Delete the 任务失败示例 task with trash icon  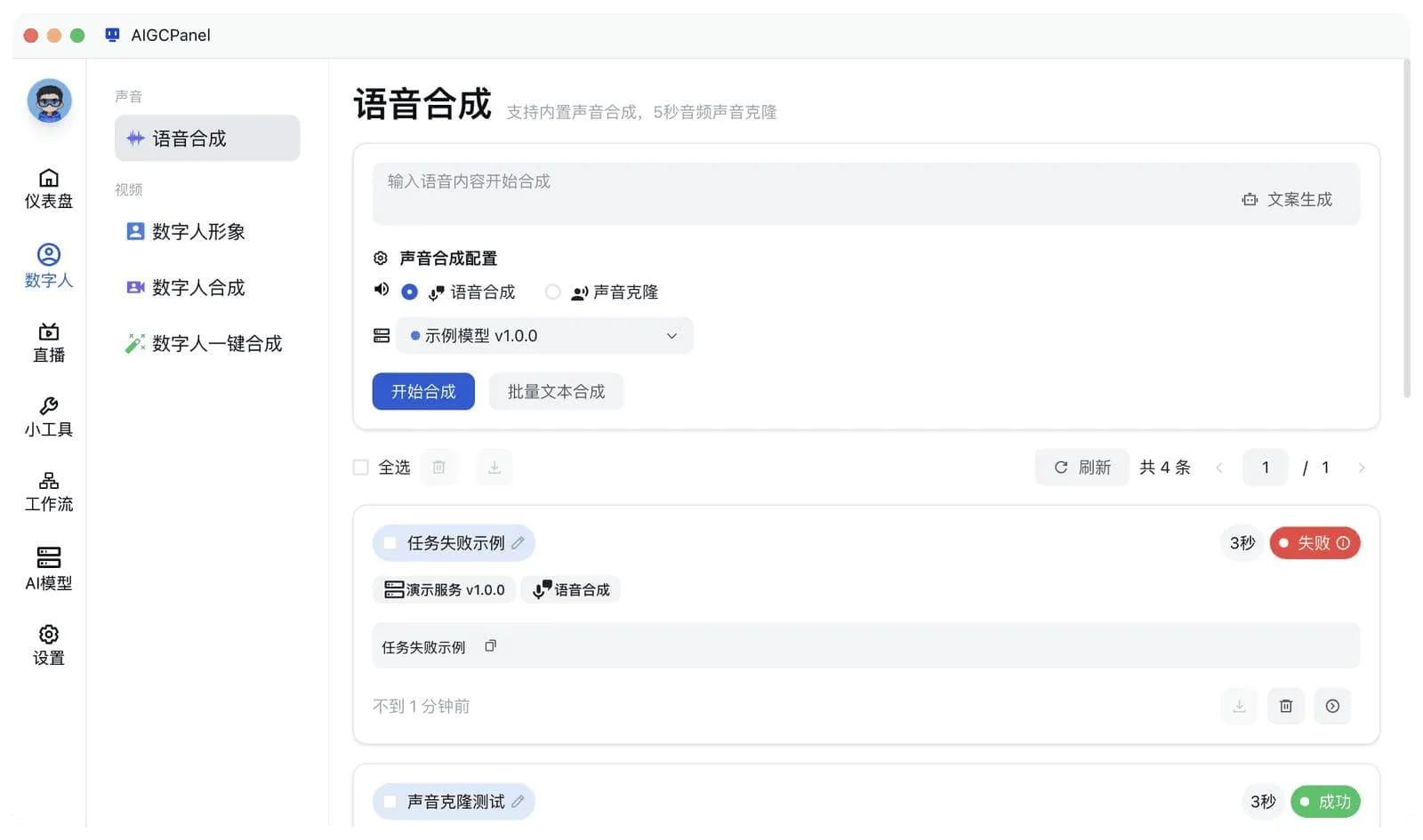pos(1286,706)
